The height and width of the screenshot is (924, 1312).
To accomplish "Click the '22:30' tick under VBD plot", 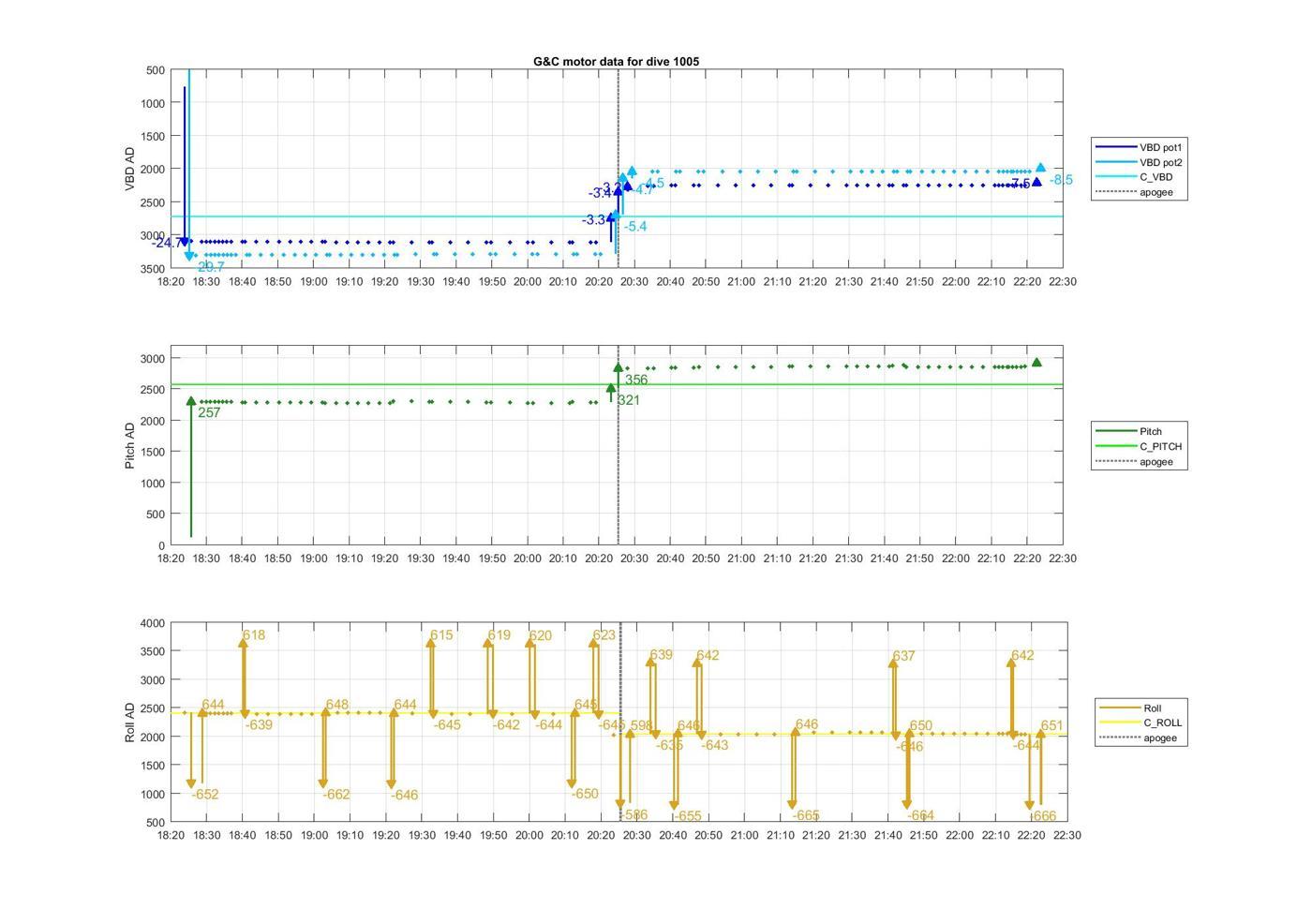I will 1062,281.
